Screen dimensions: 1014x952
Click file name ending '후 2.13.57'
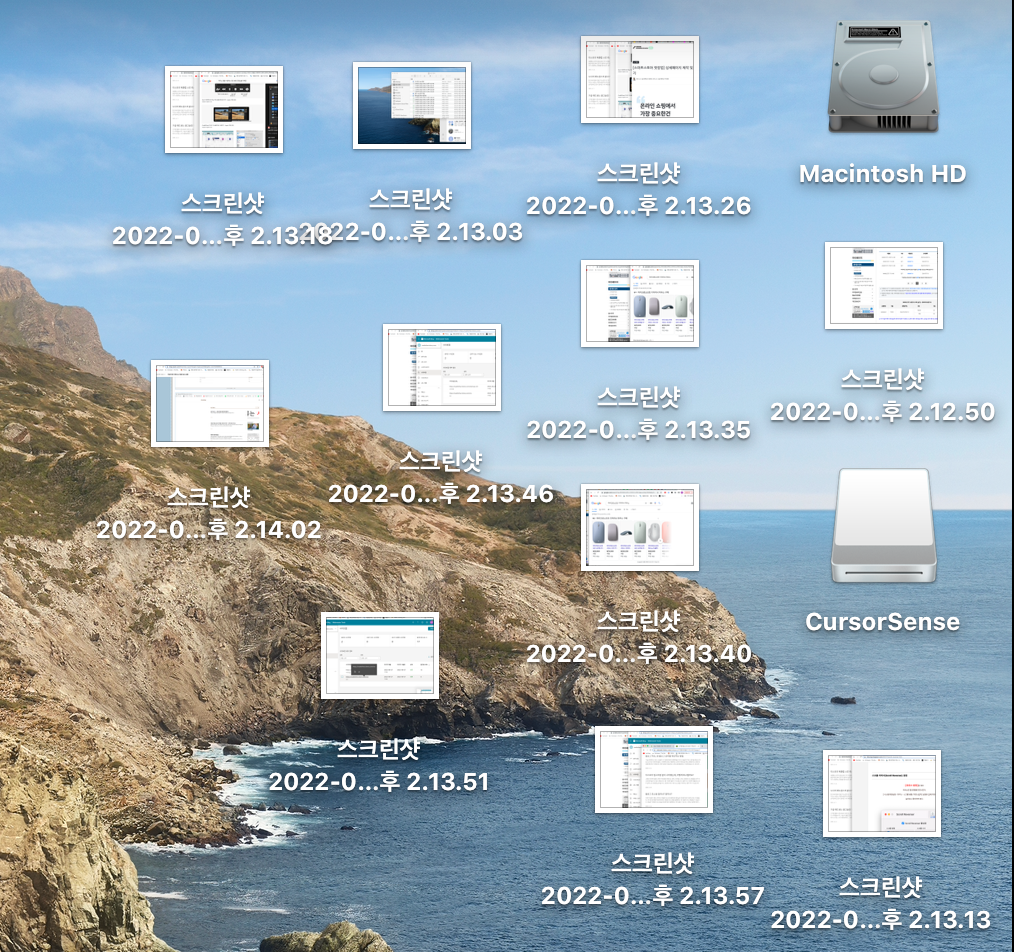[x=653, y=879]
